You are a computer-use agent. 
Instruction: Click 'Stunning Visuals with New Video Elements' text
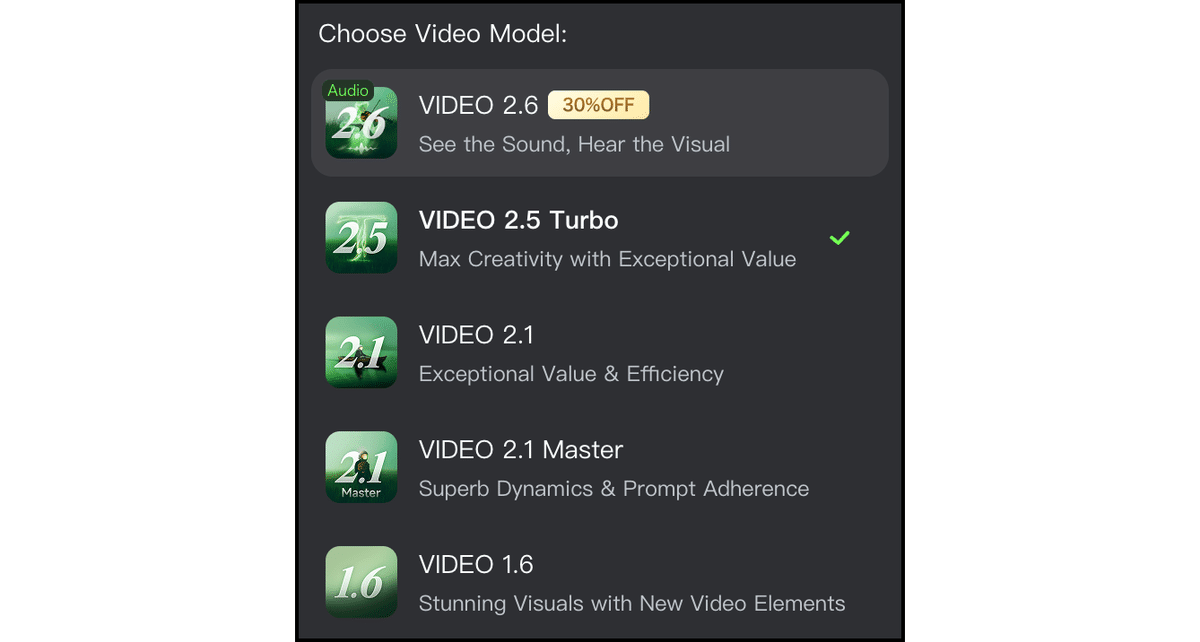(x=631, y=604)
